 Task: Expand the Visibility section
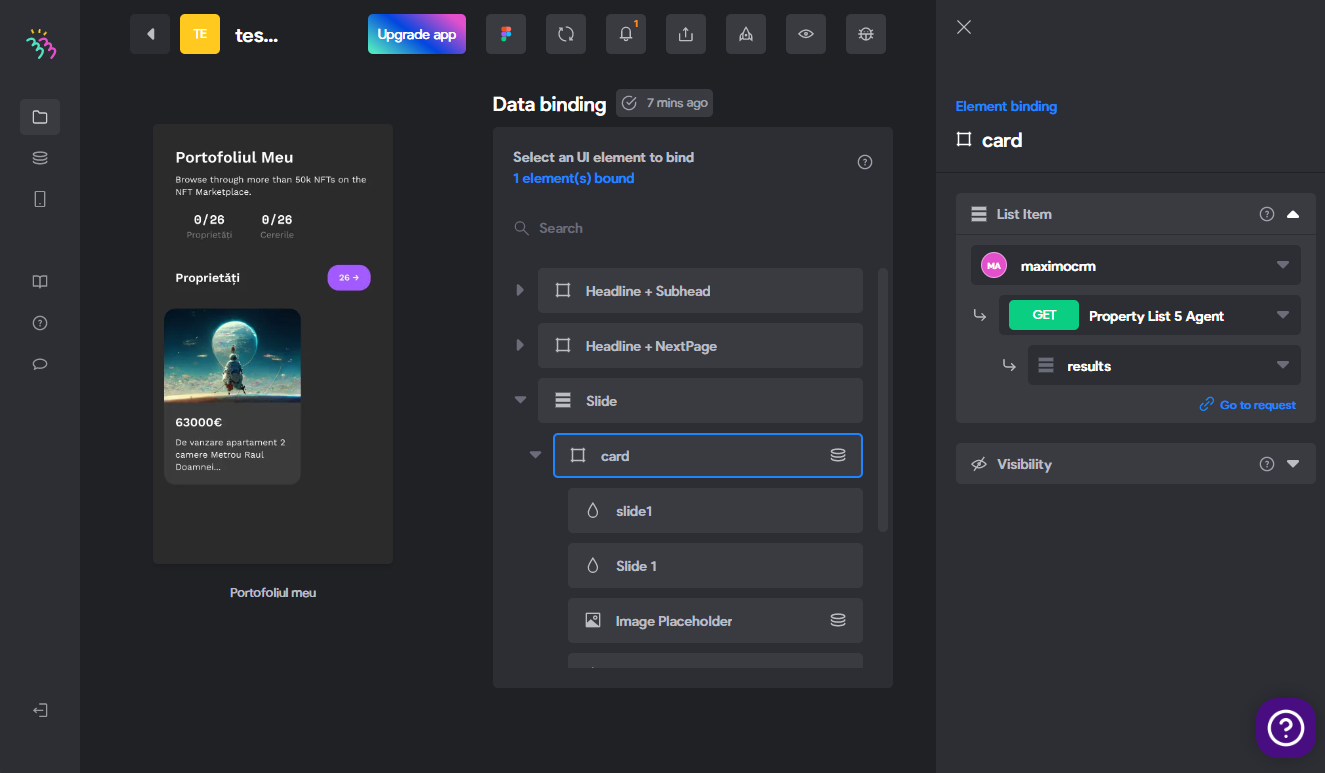(1293, 464)
